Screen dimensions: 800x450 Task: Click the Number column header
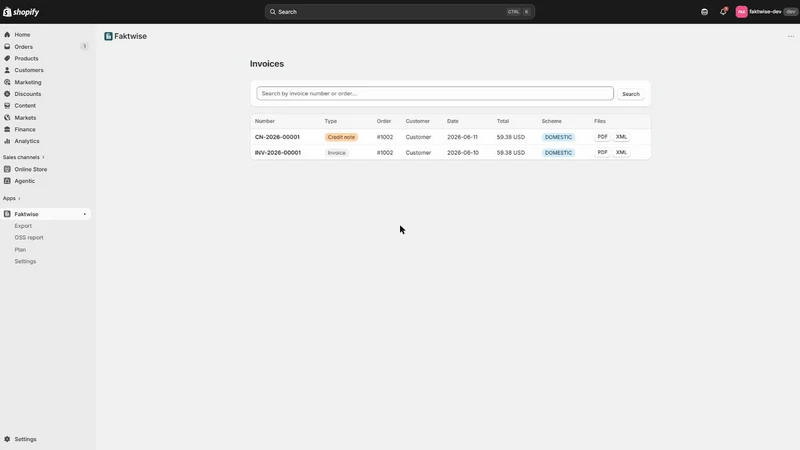tap(265, 121)
